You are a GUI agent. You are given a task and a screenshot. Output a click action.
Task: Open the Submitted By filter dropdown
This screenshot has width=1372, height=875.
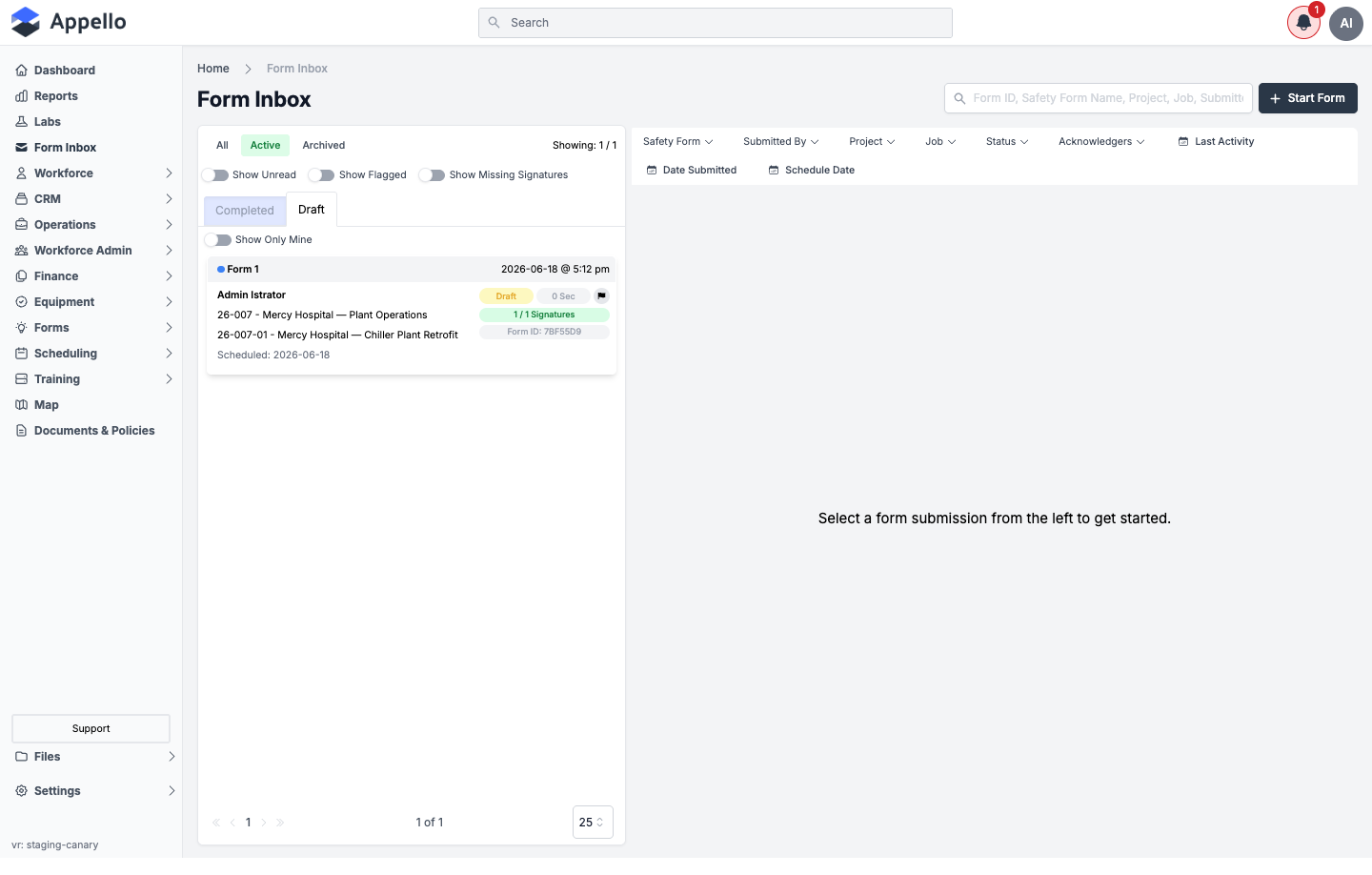pos(781,142)
